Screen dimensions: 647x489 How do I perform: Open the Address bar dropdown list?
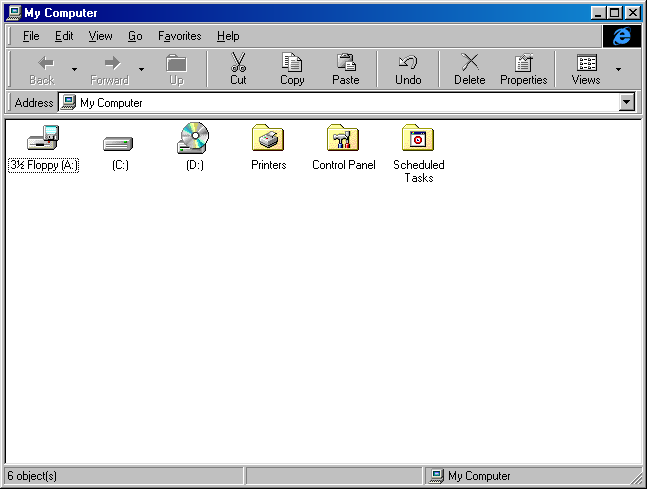627,102
